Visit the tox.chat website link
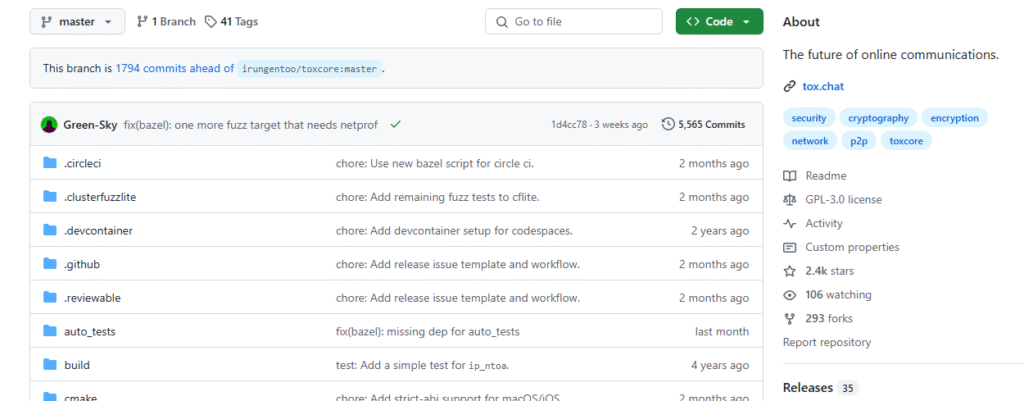This screenshot has width=1024, height=401. pos(823,86)
